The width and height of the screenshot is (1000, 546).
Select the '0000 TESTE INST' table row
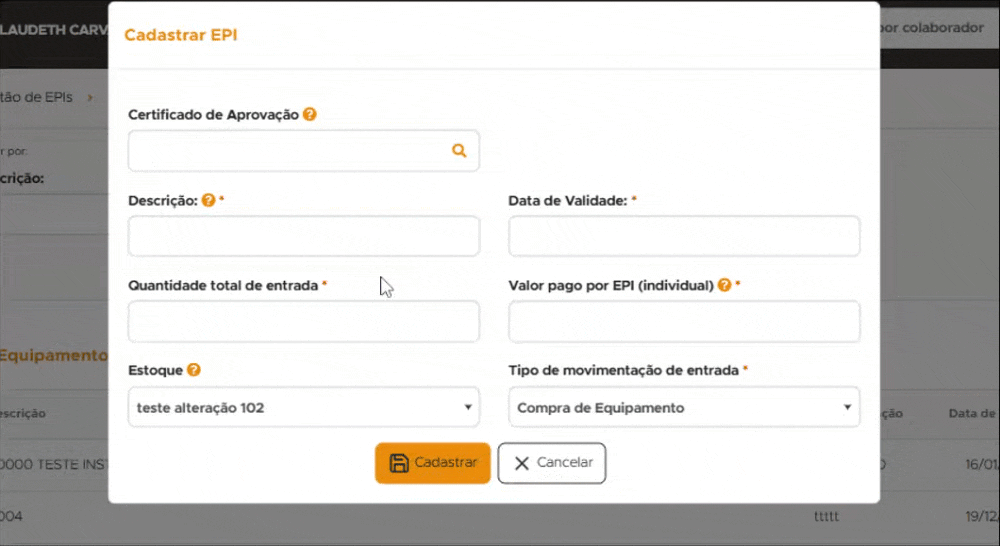50,465
